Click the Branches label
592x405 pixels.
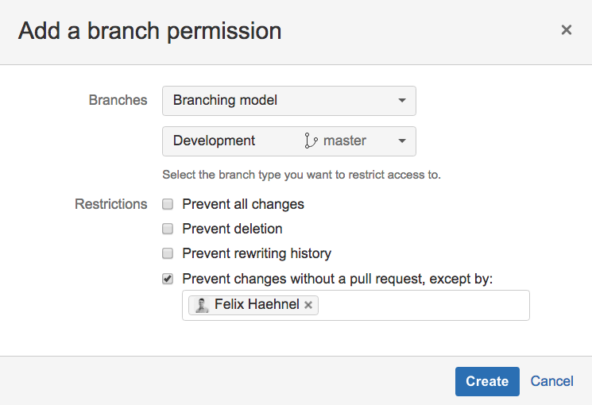click(118, 100)
